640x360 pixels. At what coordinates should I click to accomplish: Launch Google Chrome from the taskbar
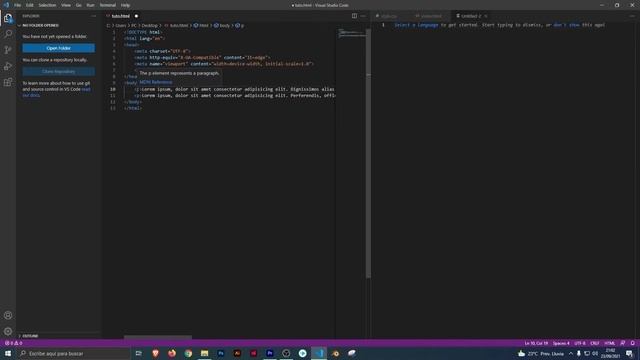click(x=188, y=353)
